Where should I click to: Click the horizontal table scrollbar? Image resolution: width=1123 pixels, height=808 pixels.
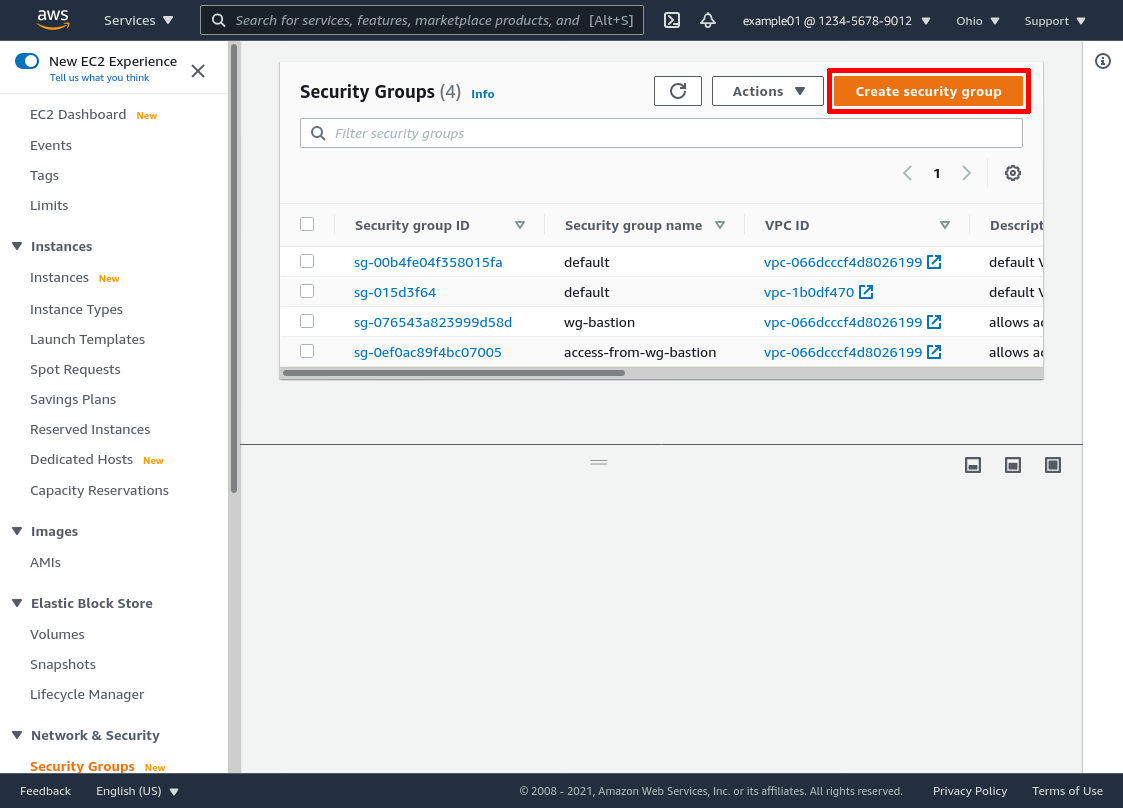(x=454, y=373)
